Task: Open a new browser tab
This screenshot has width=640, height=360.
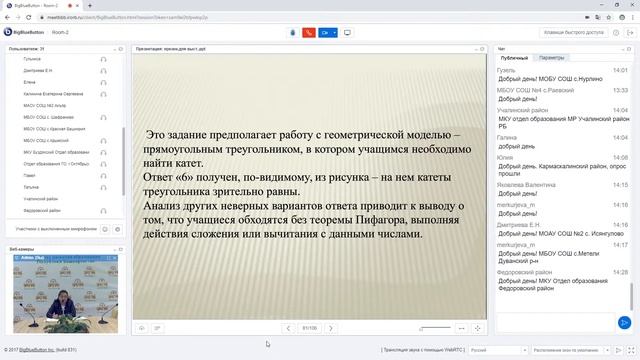Action: [90, 6]
